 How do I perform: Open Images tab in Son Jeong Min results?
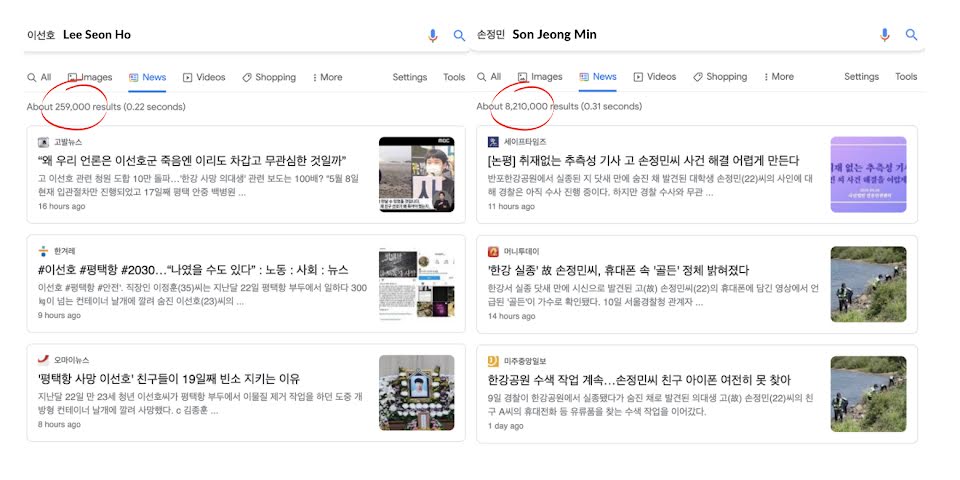coord(540,77)
